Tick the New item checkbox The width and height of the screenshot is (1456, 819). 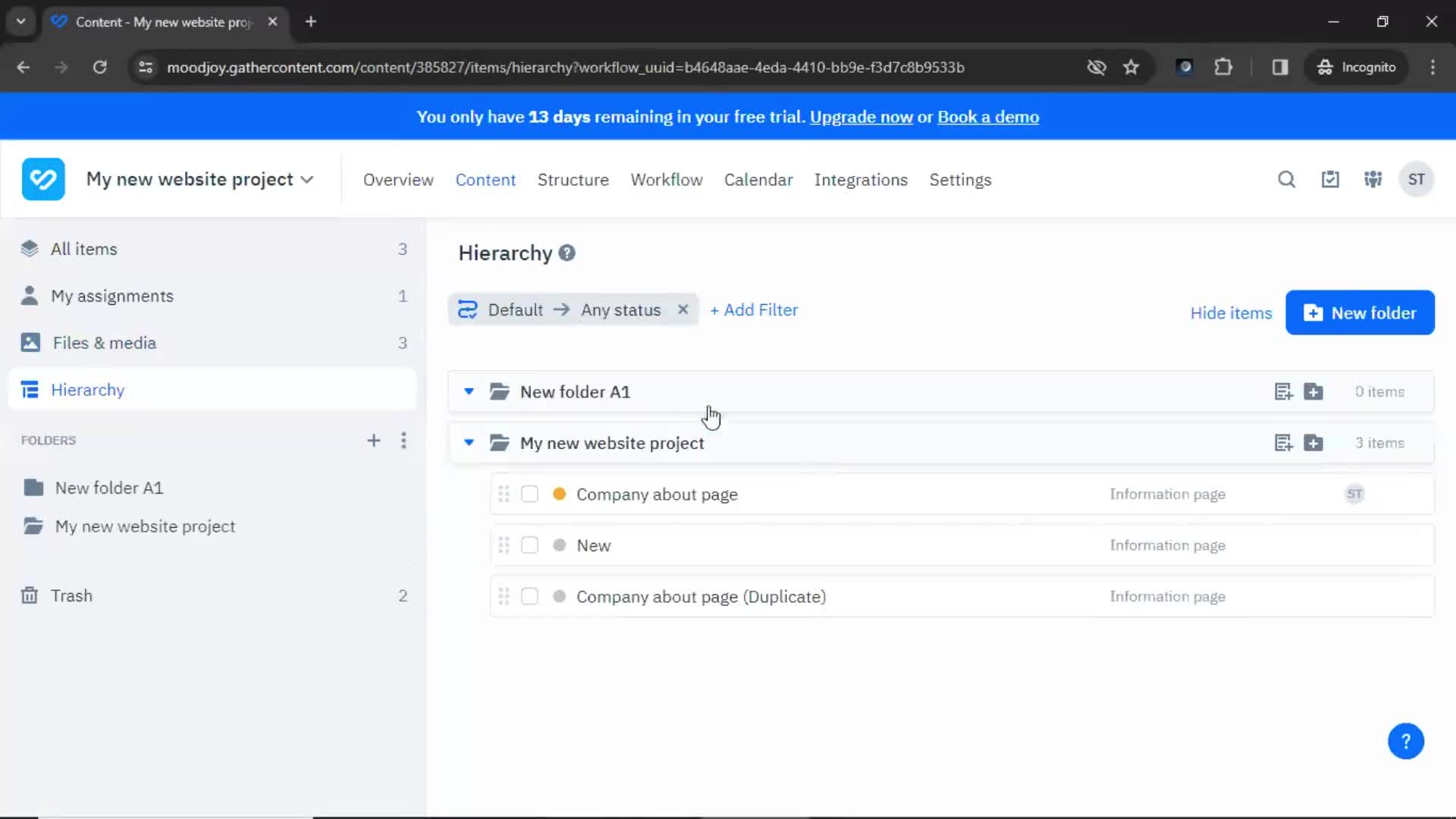[529, 545]
